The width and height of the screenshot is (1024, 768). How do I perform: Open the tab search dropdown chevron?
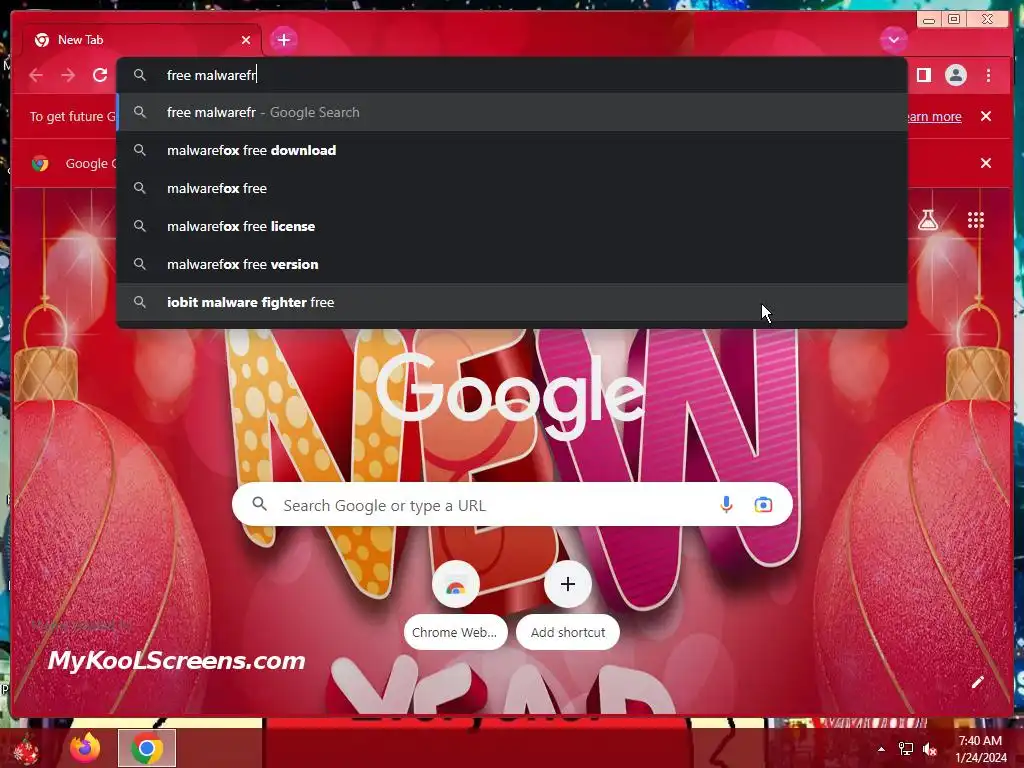[893, 40]
